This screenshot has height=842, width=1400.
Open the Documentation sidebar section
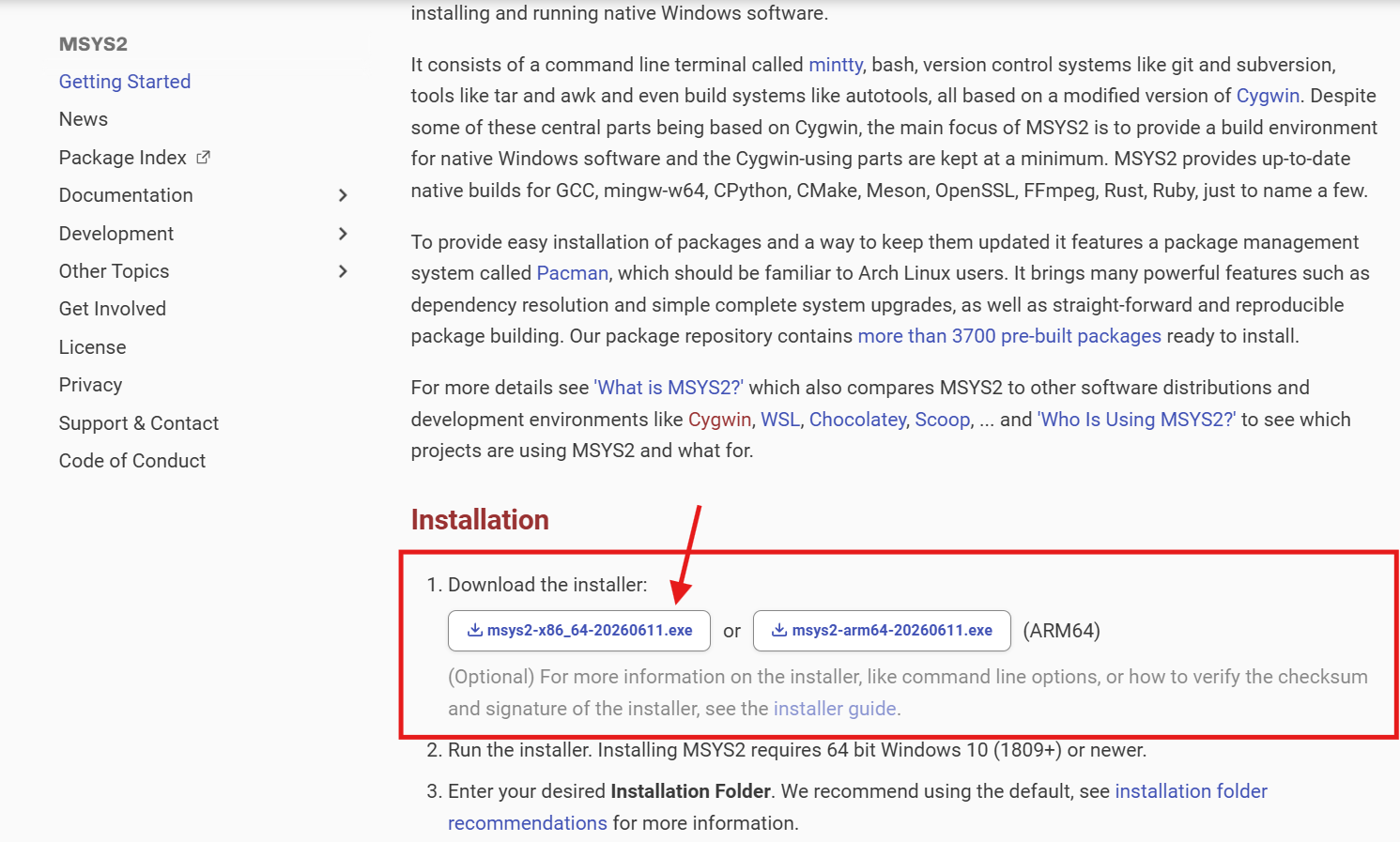(126, 195)
